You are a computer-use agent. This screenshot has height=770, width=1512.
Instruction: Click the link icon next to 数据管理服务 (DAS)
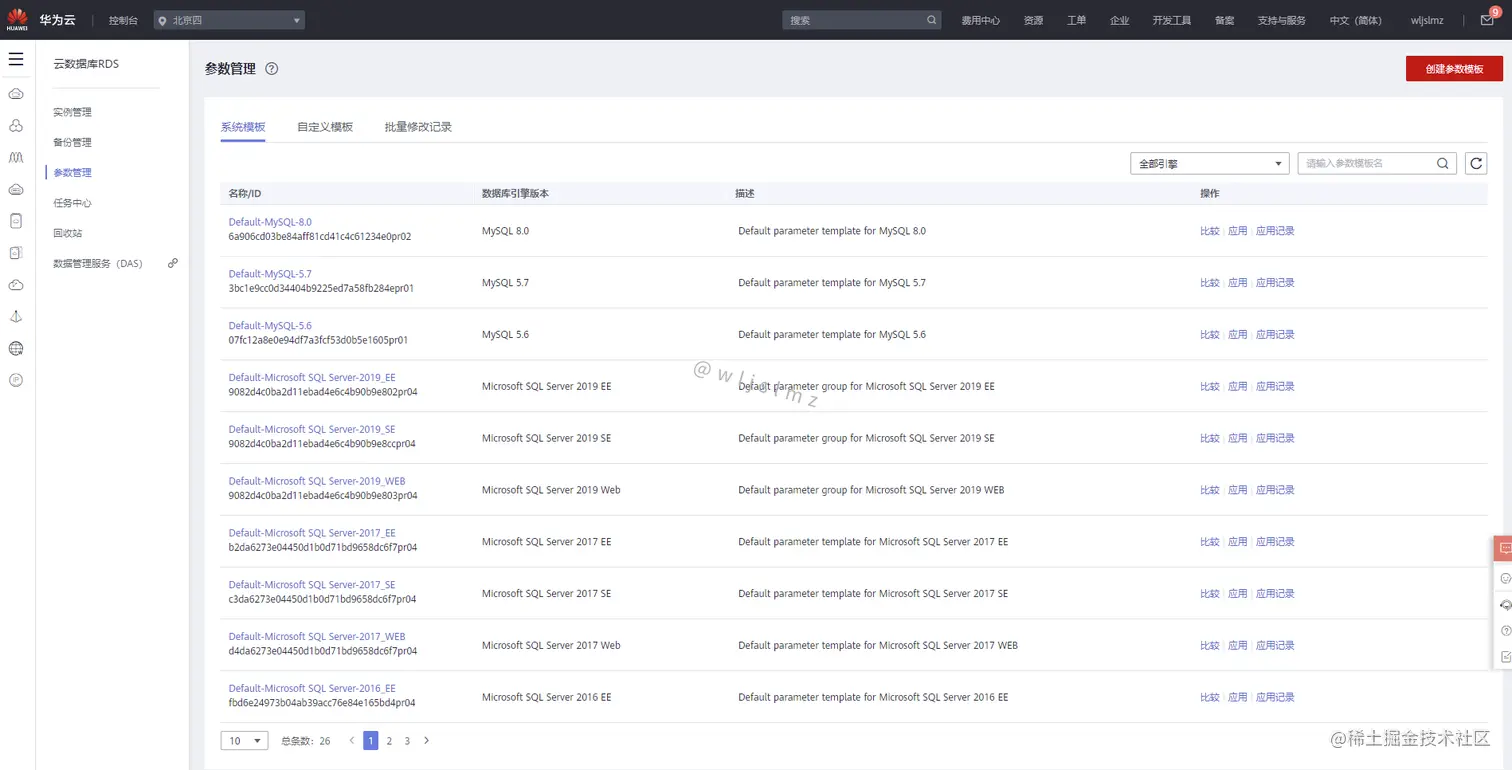173,263
